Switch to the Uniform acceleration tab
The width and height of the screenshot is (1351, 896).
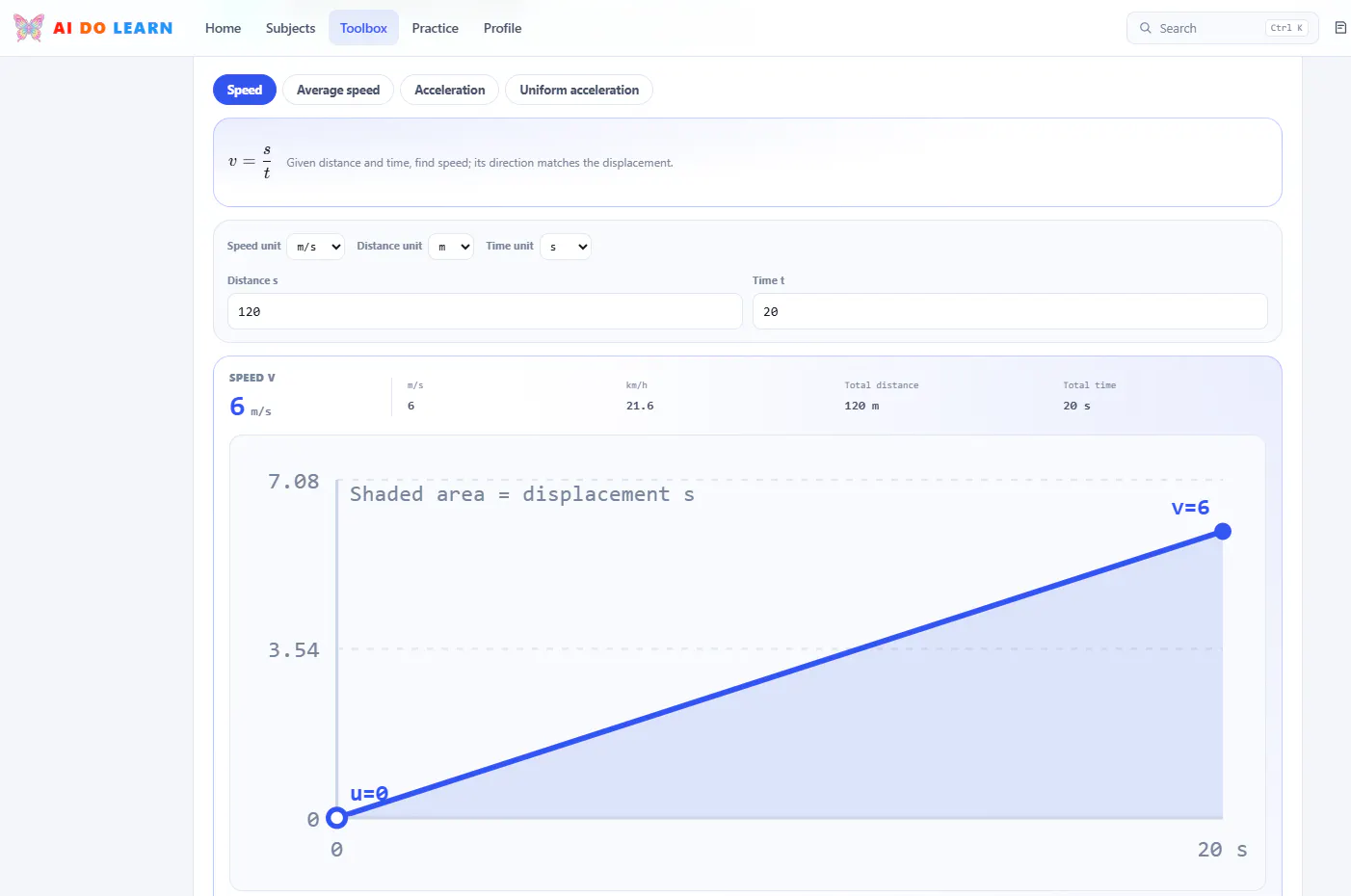coord(579,90)
